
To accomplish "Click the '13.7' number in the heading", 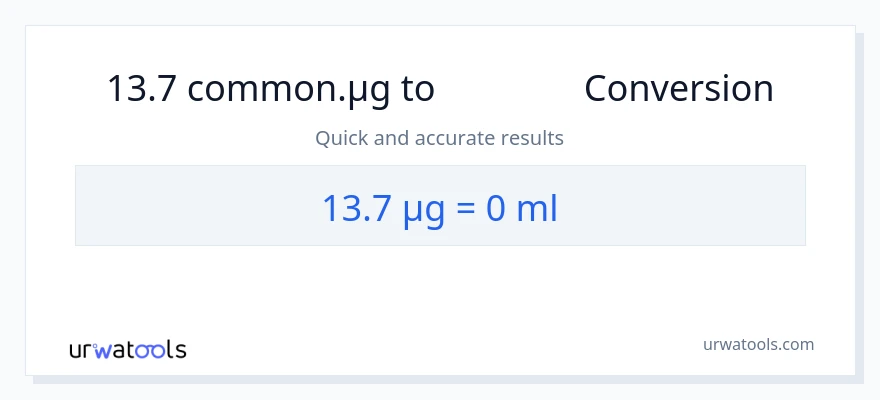I will click(142, 88).
